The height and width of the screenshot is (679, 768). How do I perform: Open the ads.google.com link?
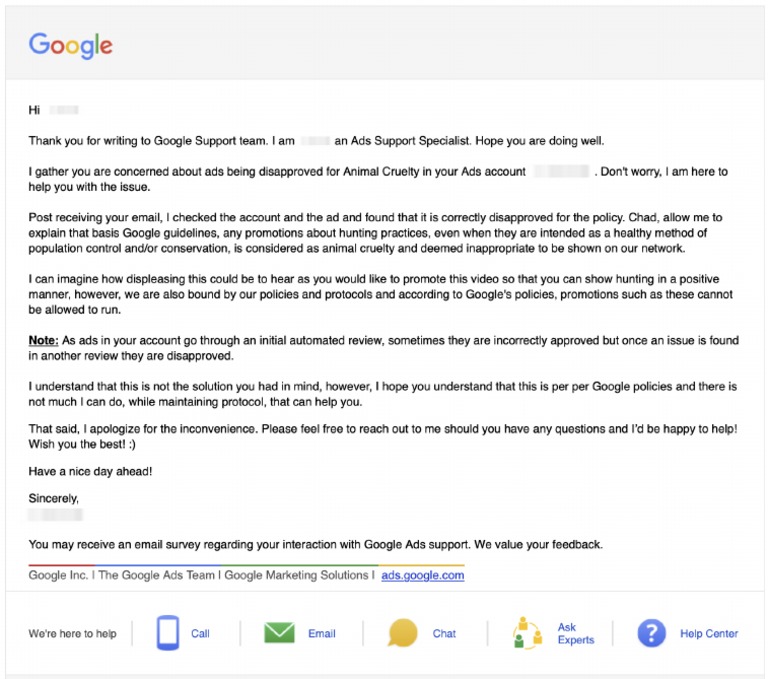tap(422, 575)
